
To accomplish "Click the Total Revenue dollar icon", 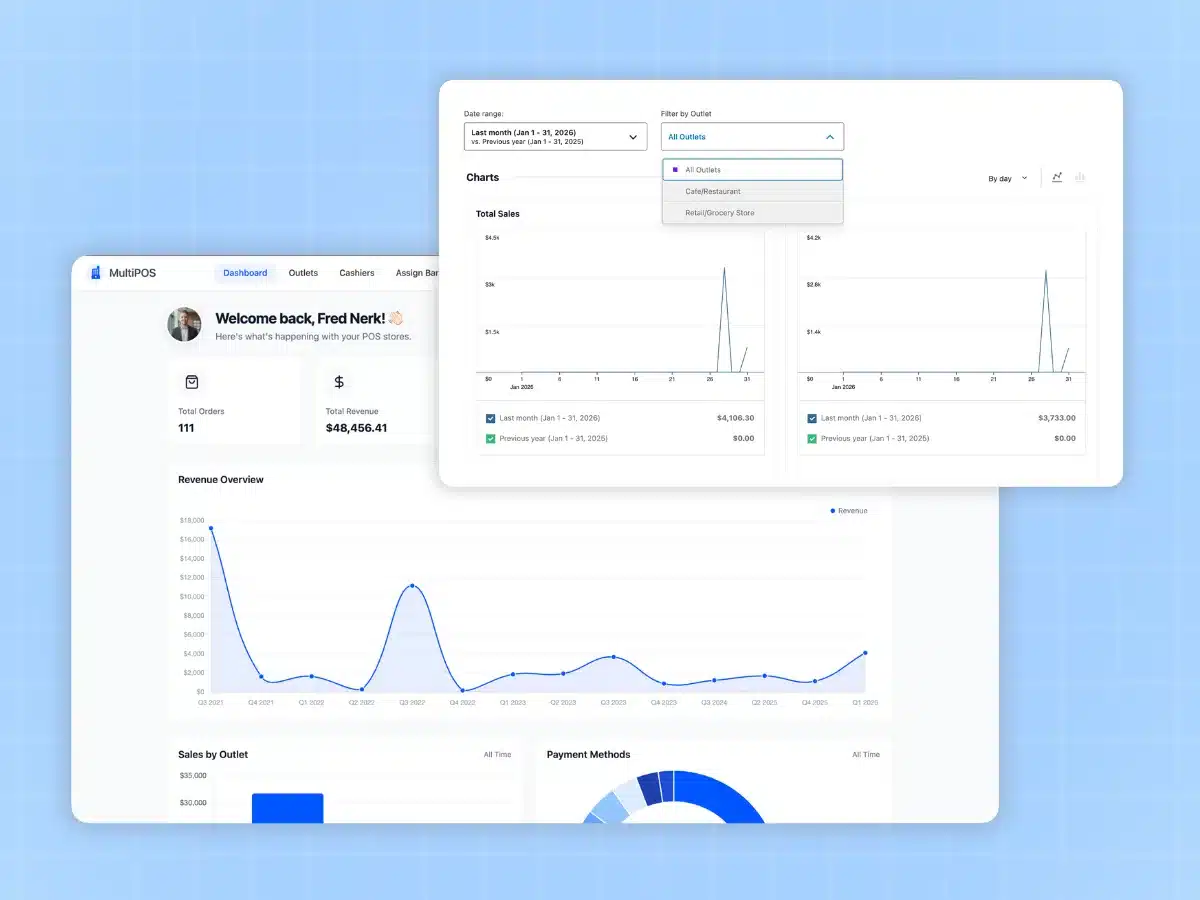I will 338,382.
